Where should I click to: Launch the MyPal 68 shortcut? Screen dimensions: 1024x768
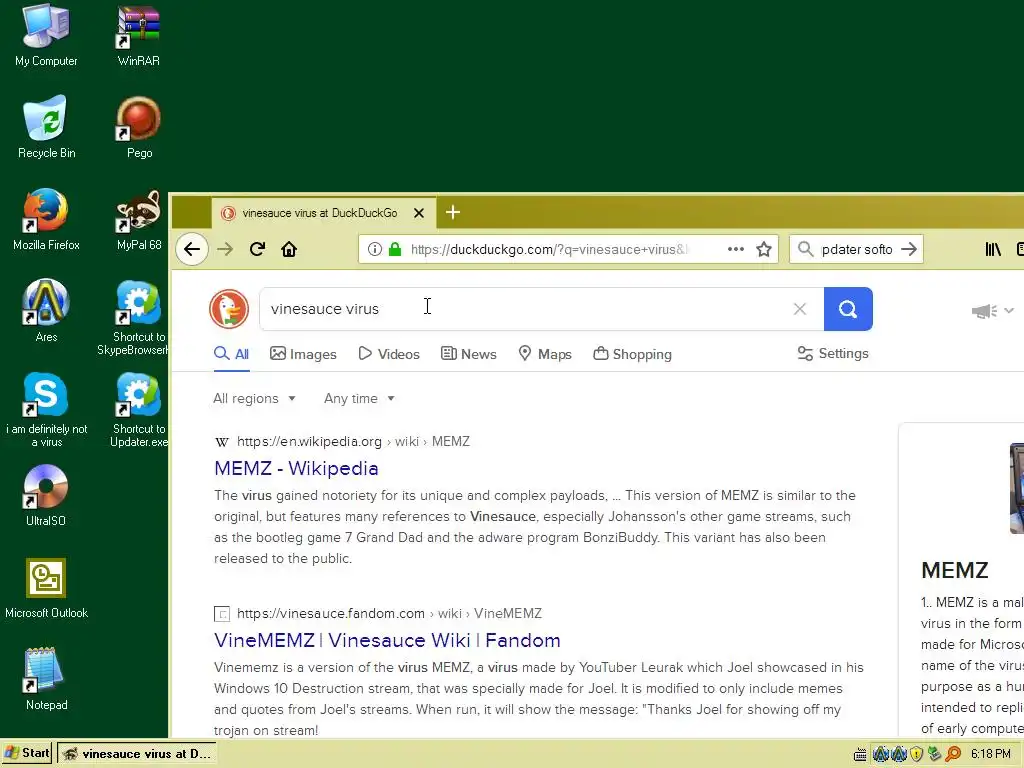click(x=138, y=219)
